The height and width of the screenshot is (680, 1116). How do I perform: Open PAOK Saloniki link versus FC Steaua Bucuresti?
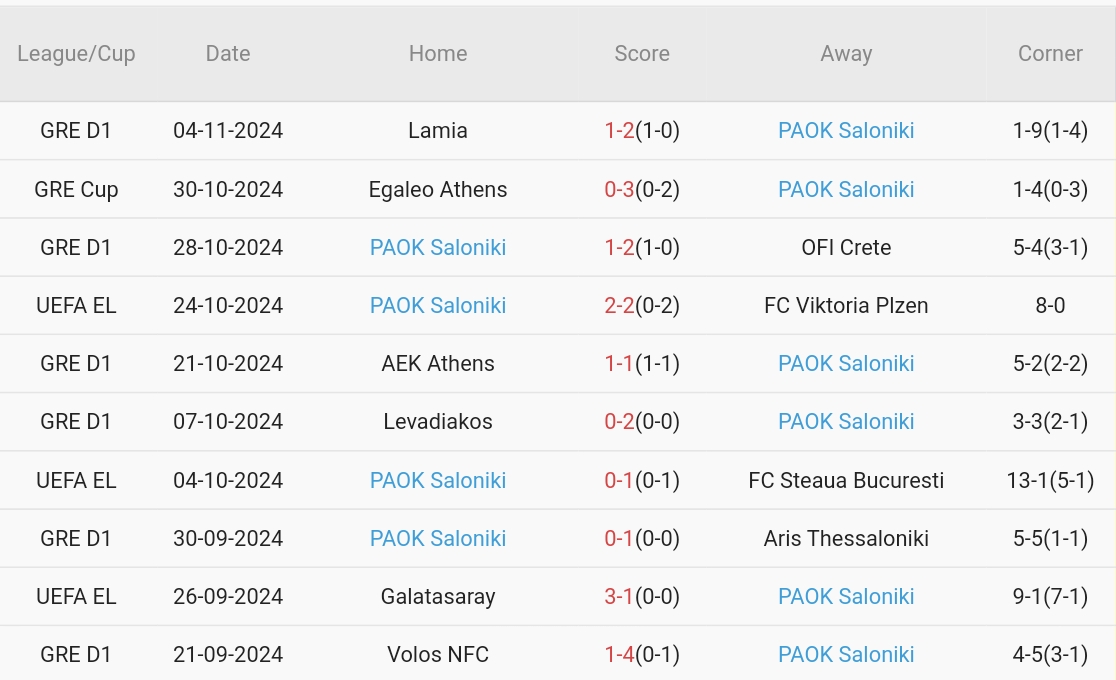[438, 480]
